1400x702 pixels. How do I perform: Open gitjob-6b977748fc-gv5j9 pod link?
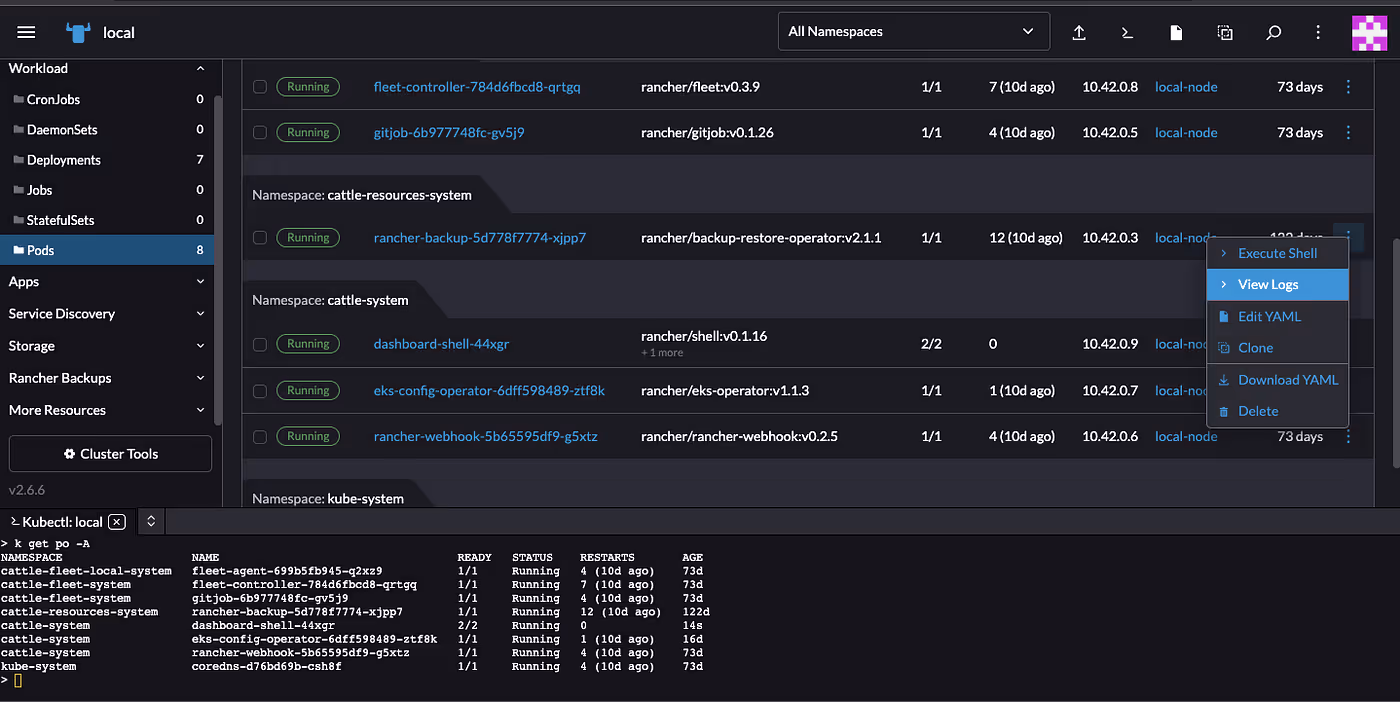449,132
